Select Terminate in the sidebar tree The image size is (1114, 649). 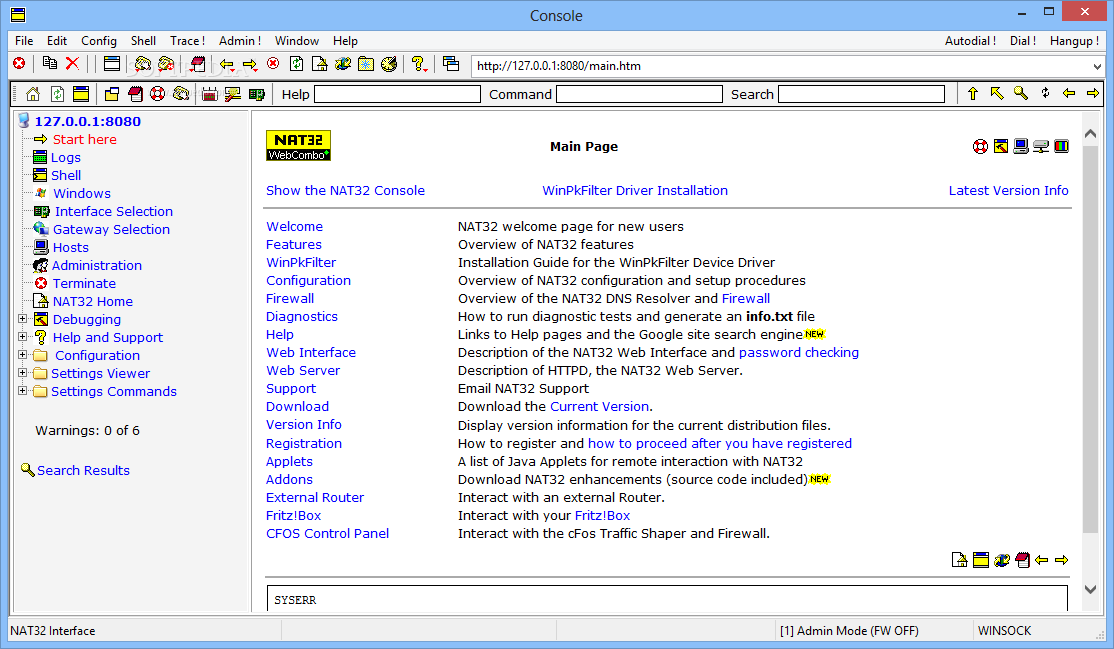click(x=84, y=283)
